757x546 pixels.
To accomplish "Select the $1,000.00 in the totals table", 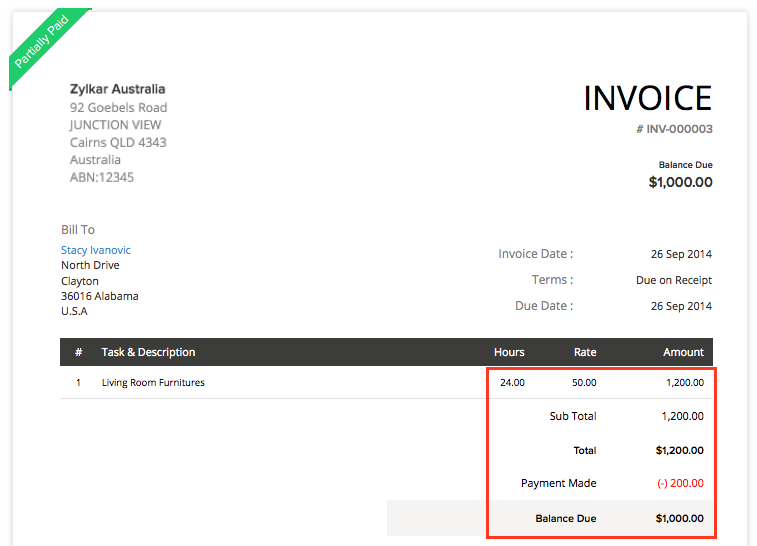I will tap(679, 518).
